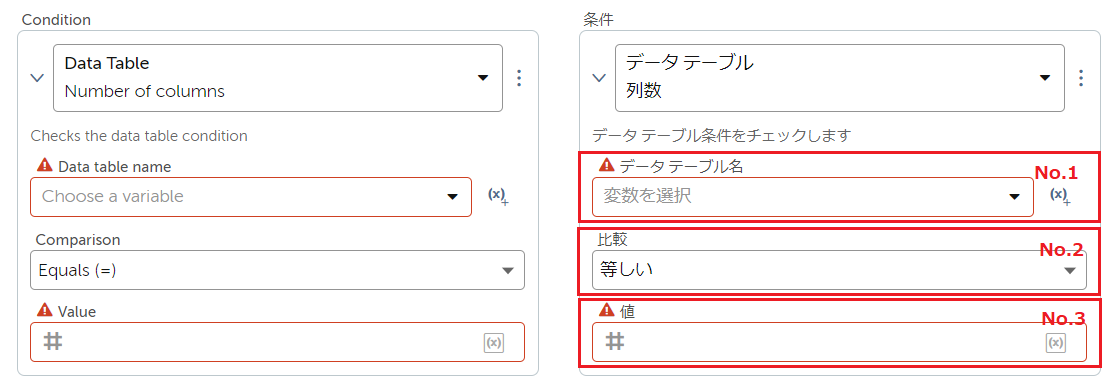Click variable (x) icon inside 値 field

click(1056, 343)
